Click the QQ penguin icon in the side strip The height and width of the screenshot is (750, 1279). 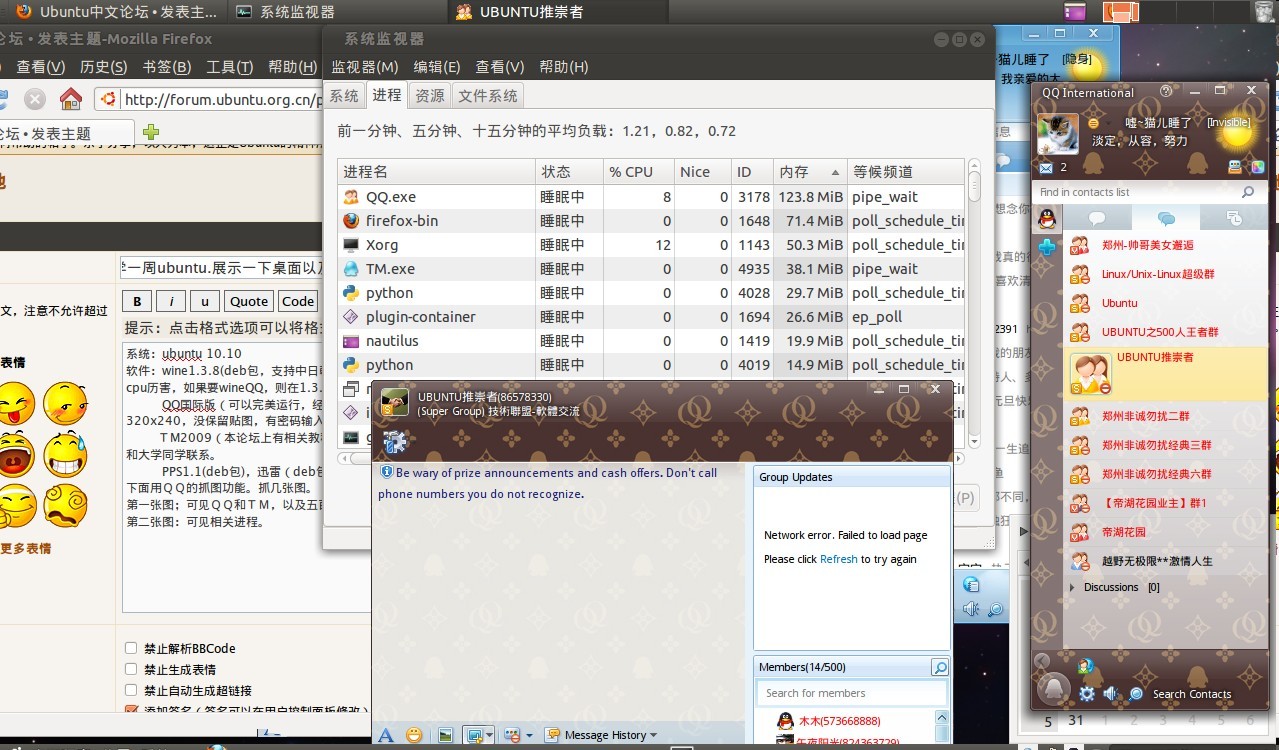point(1046,217)
